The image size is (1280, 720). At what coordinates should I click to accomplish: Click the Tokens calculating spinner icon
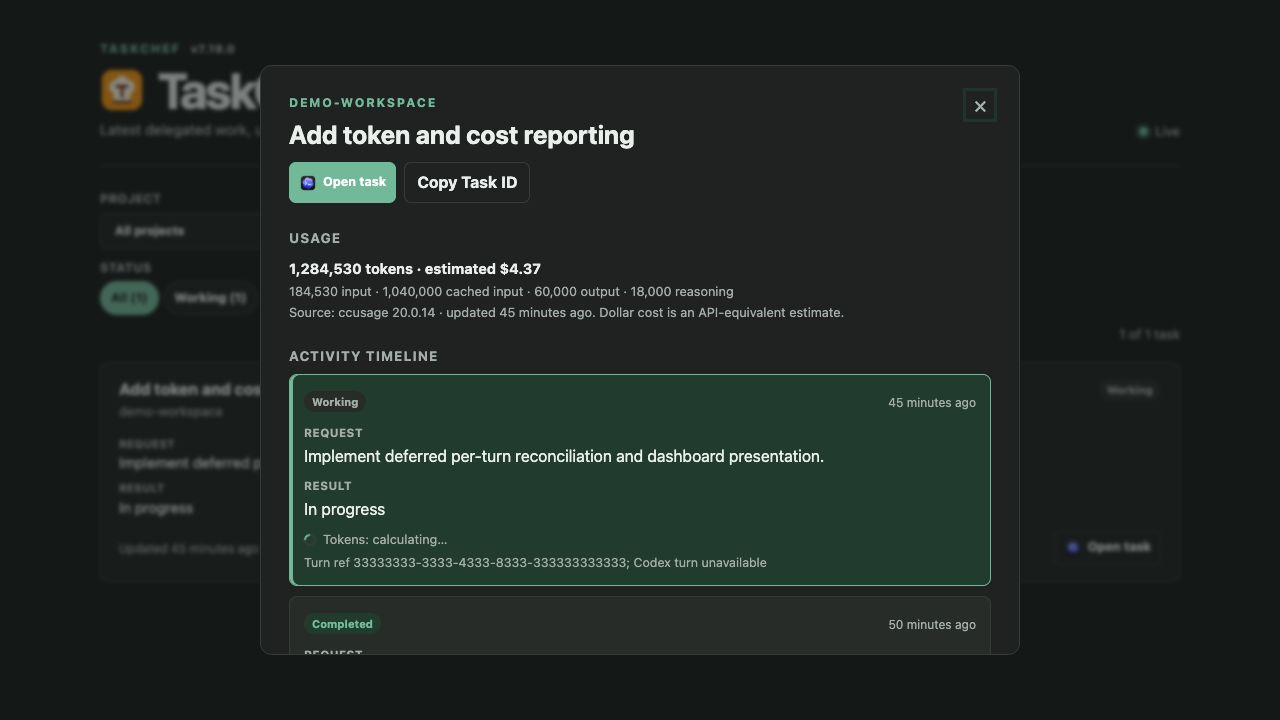(310, 540)
